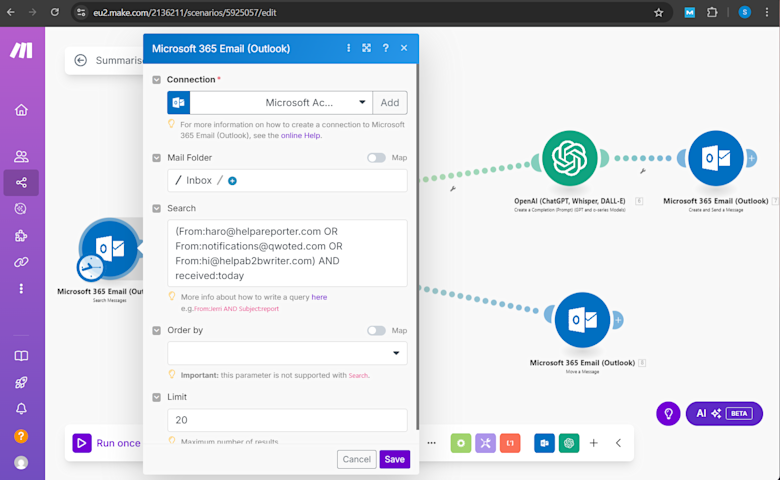Click into the Limit field showing 20
This screenshot has height=480, width=780.
pyautogui.click(x=287, y=420)
